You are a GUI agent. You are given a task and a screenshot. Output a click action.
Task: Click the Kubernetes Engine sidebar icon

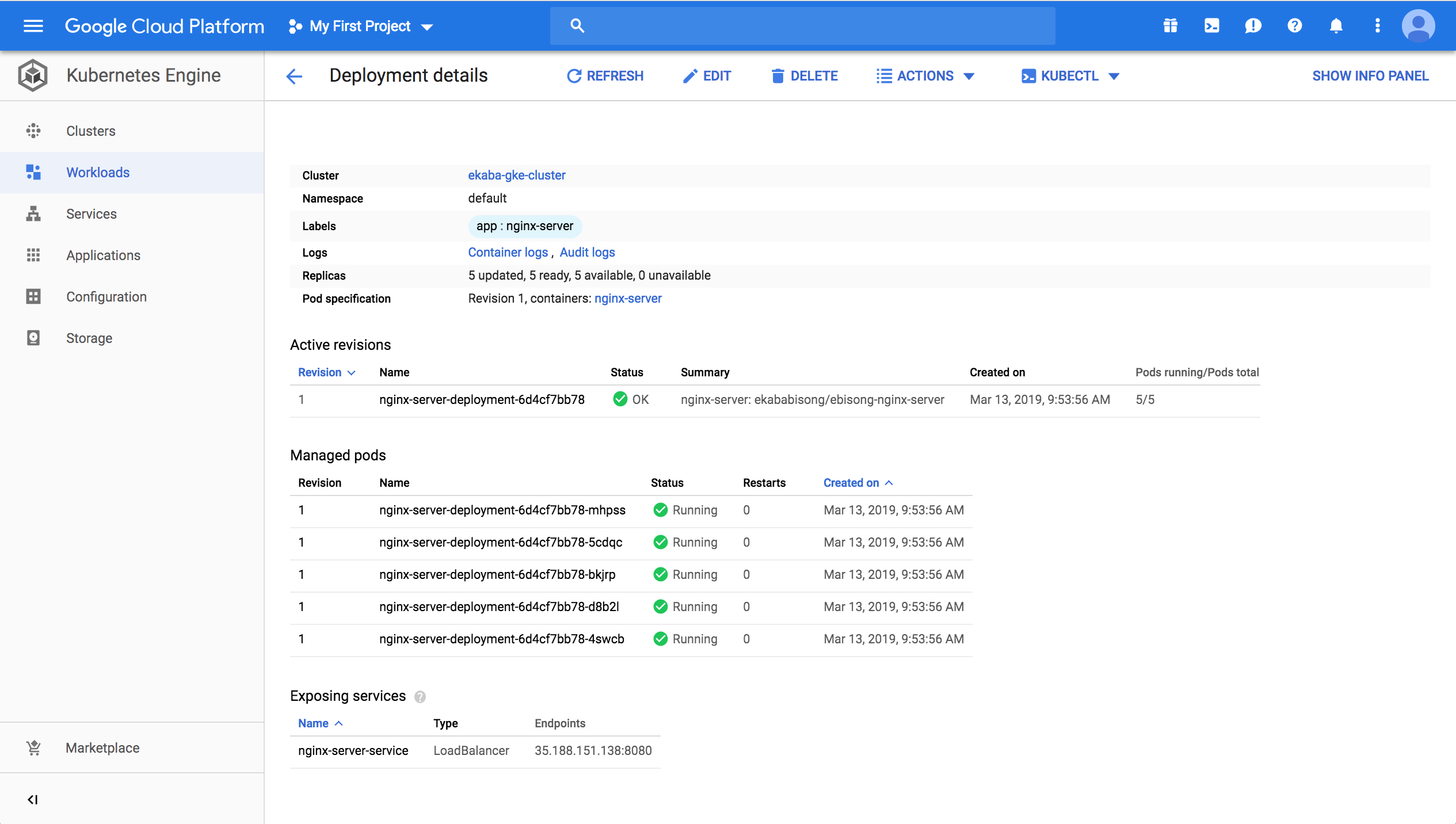[33, 75]
